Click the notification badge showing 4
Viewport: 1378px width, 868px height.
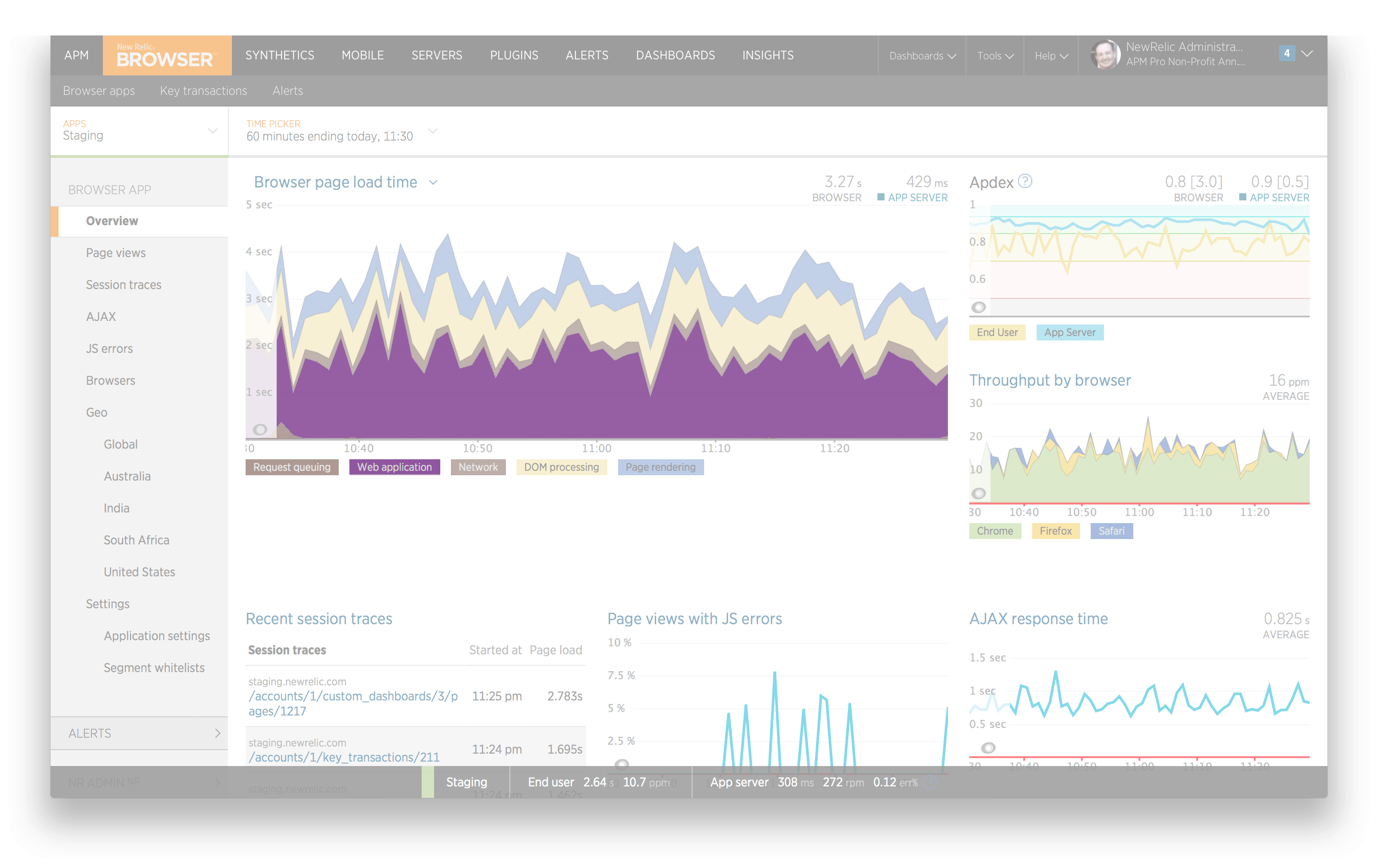pos(1286,53)
